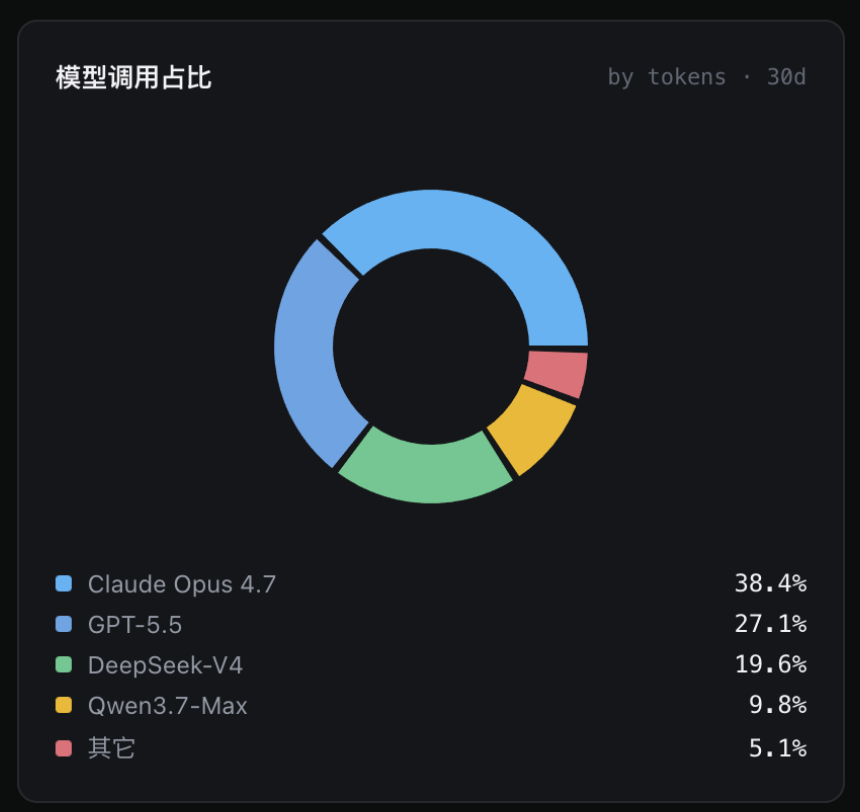860x812 pixels.
Task: Click the red 其它 chart slice
Action: click(x=557, y=373)
